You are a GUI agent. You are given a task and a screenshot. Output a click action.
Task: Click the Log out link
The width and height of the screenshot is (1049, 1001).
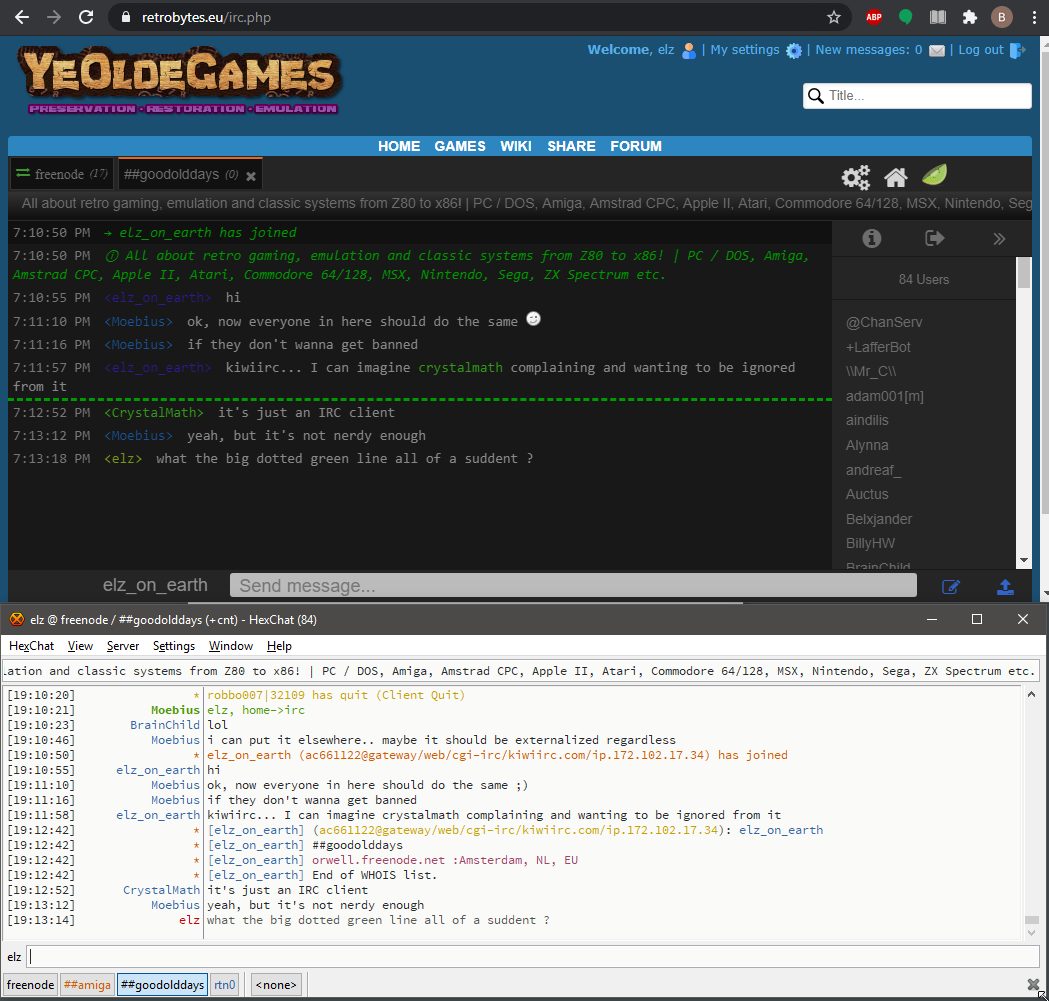coord(981,50)
